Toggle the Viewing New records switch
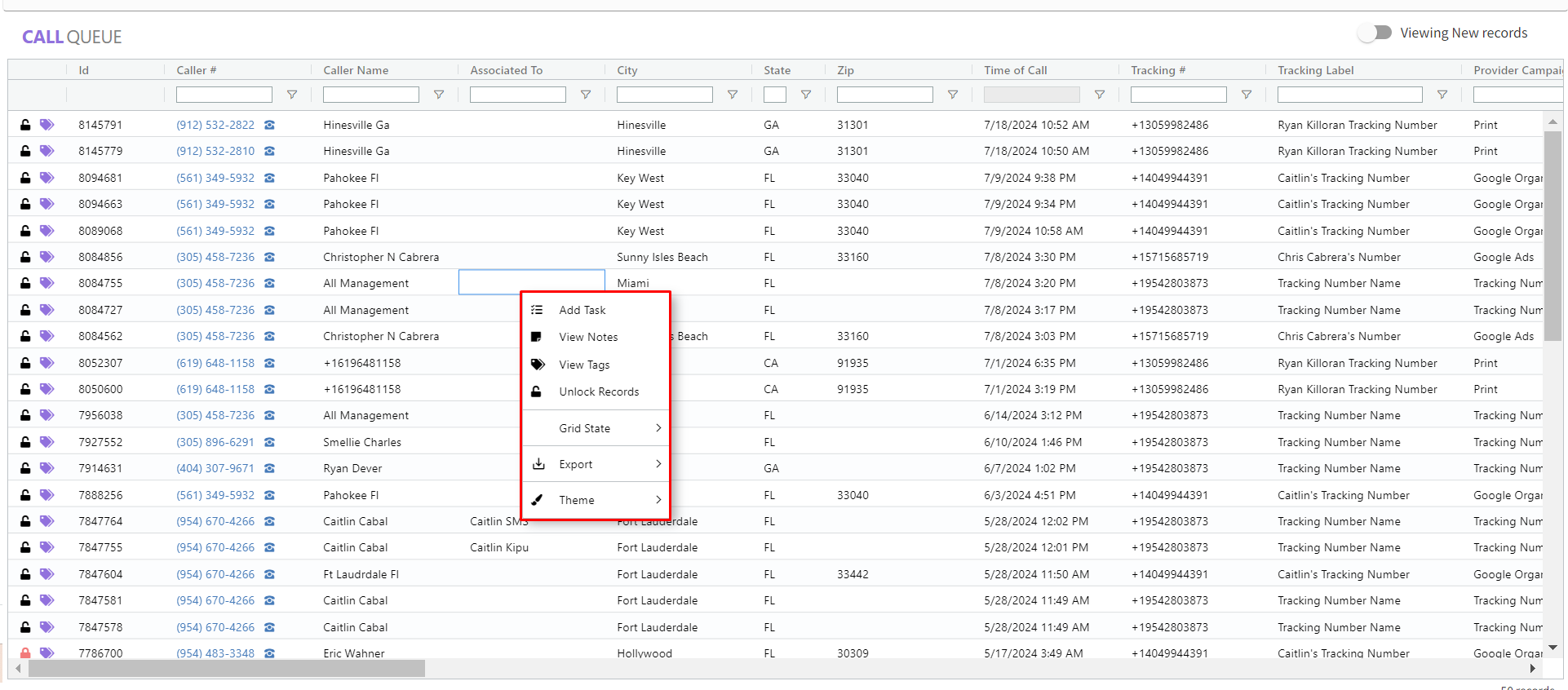Image resolution: width=1568 pixels, height=690 pixels. click(1375, 33)
